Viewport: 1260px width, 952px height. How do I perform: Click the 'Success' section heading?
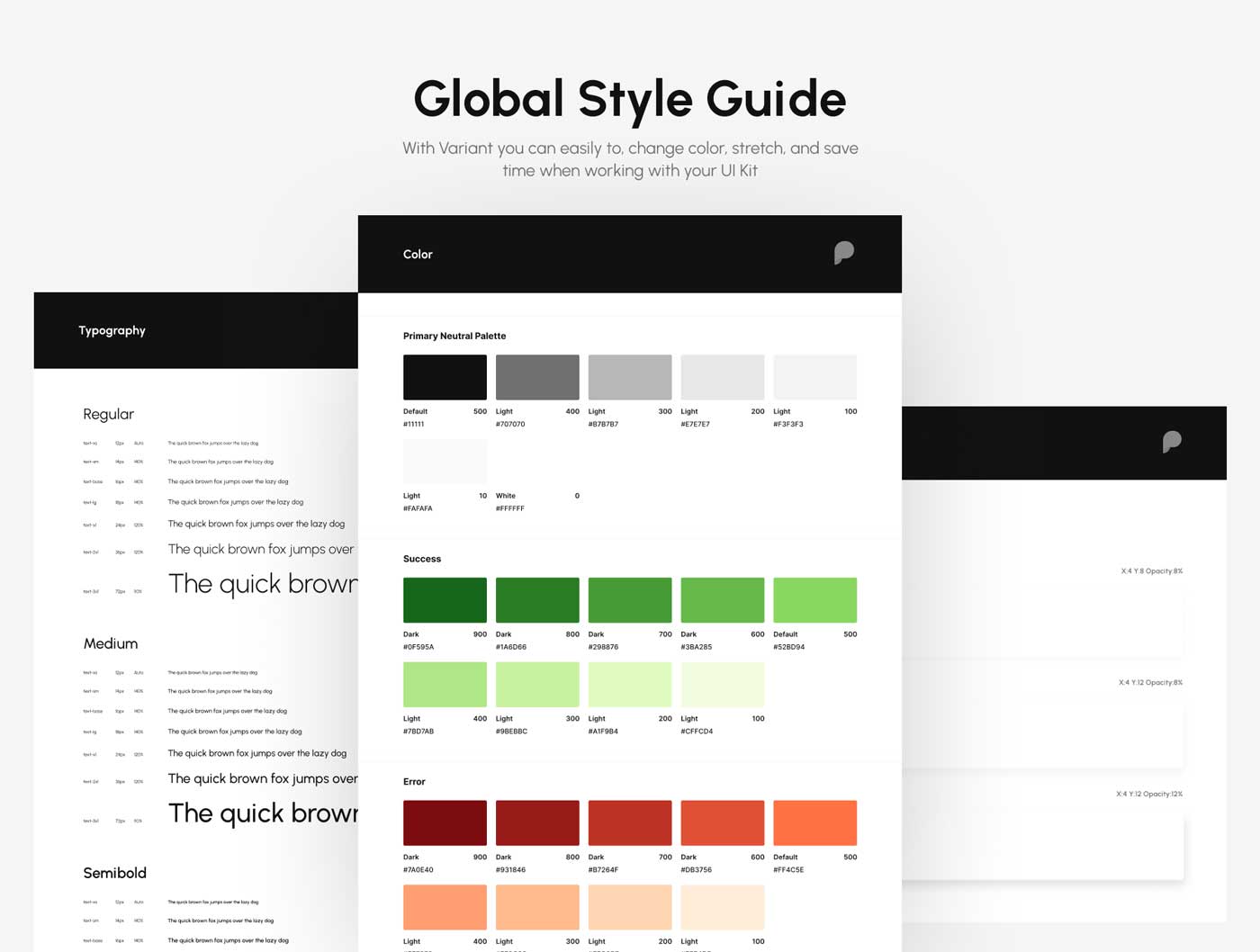point(422,559)
